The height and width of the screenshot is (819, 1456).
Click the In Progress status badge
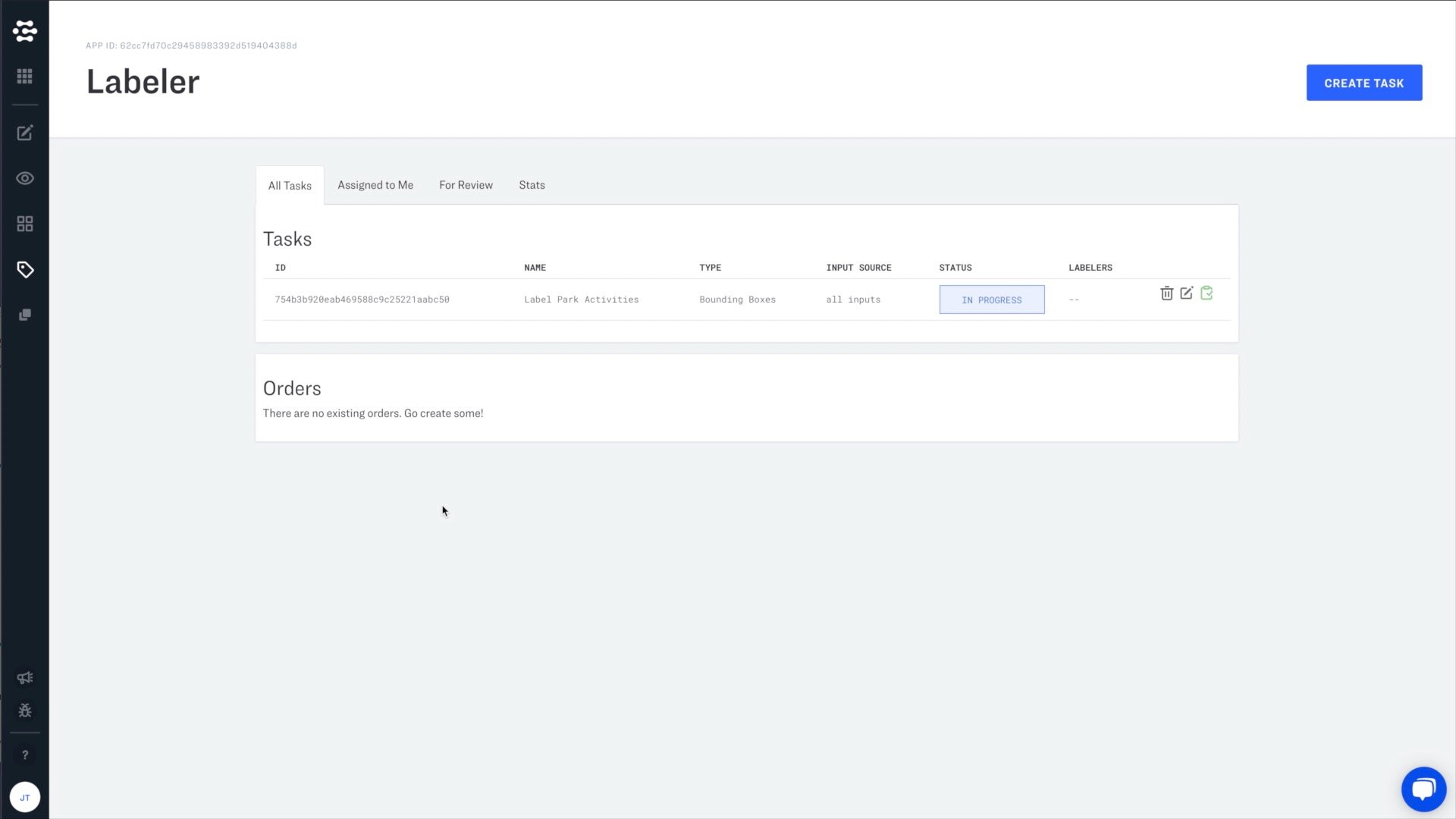tap(991, 300)
